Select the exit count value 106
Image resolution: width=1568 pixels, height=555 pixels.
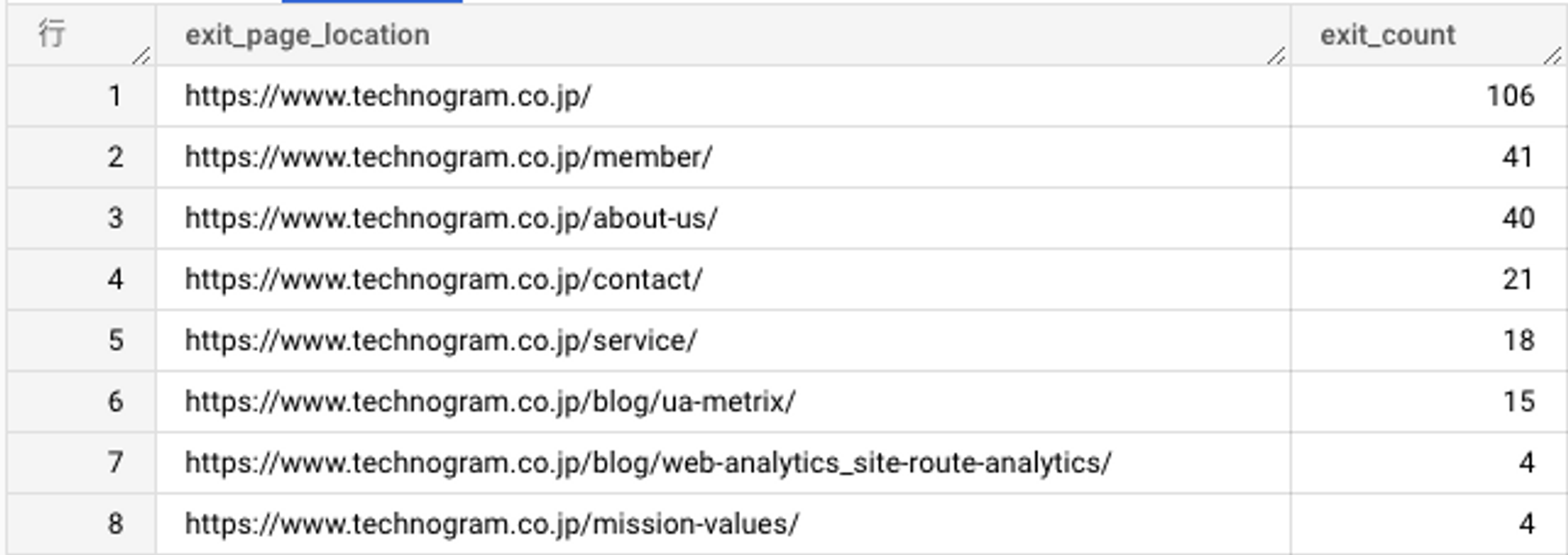pyautogui.click(x=1510, y=96)
